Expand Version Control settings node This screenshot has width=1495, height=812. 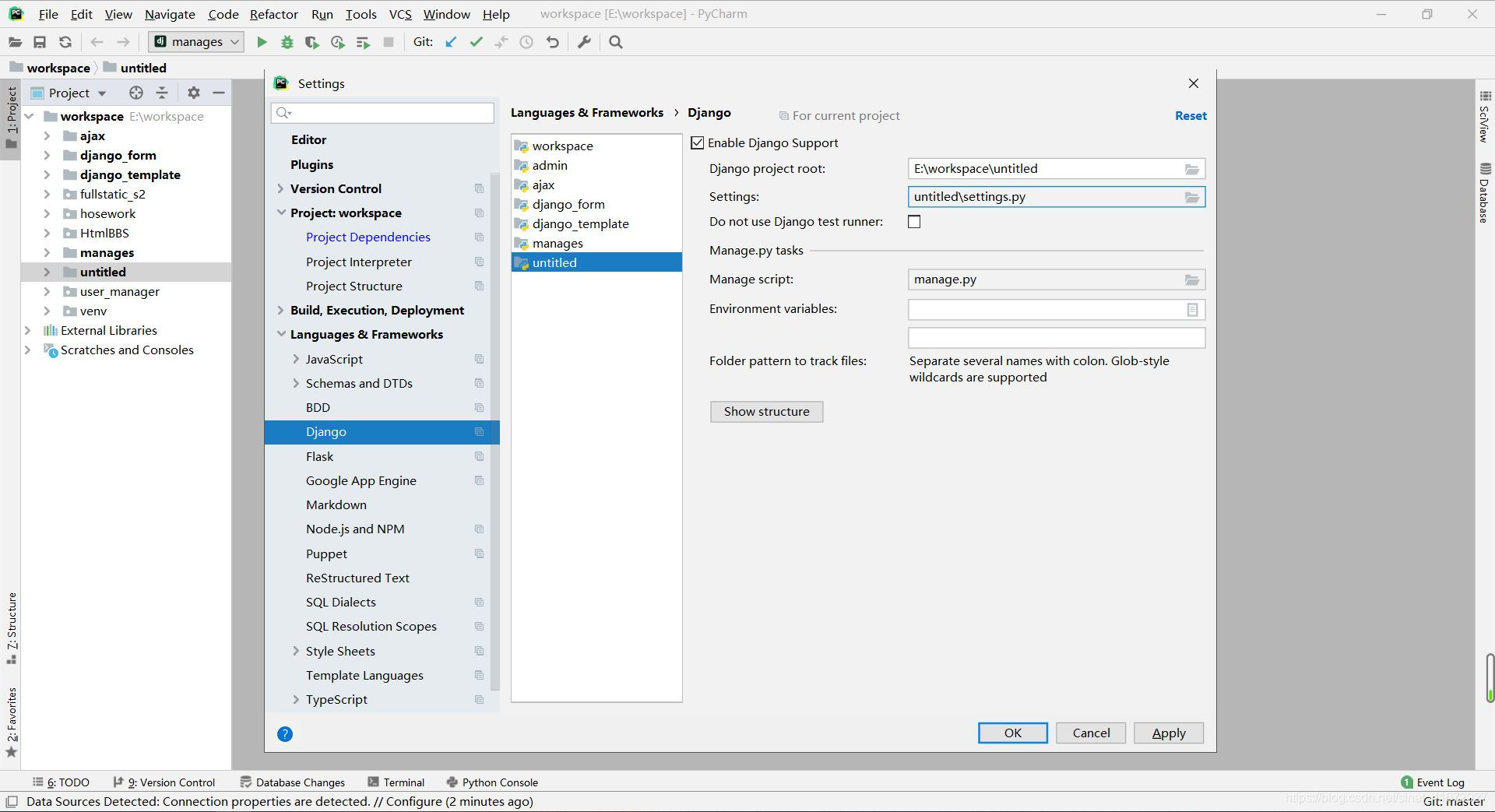click(x=280, y=188)
